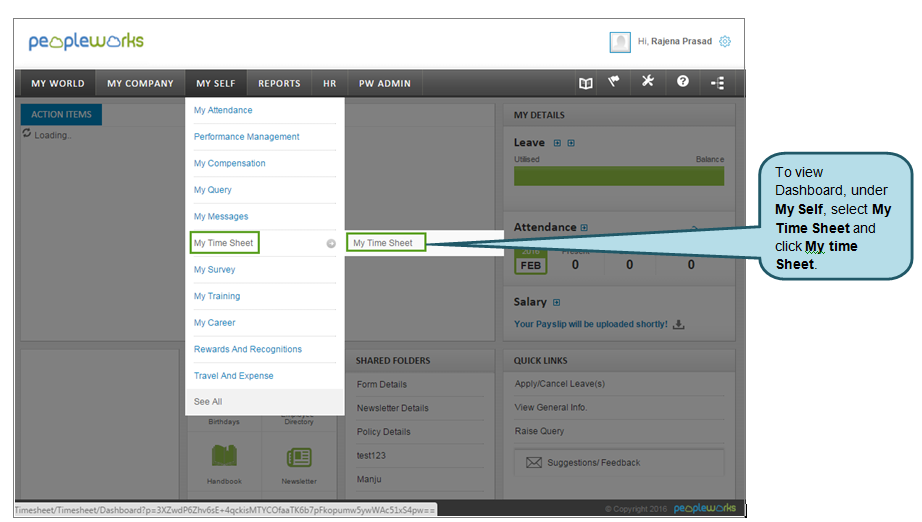Click the green leave balance bar
The image size is (922, 522).
[x=619, y=176]
